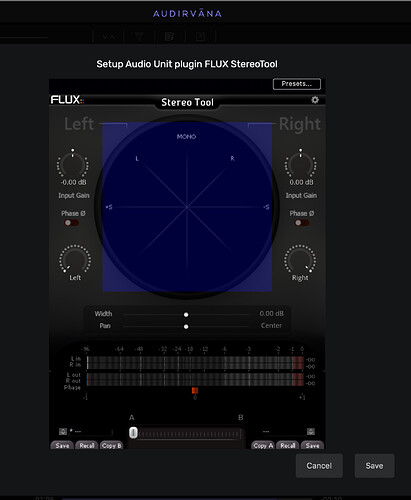
Task: Click Copy A button
Action: pyautogui.click(x=263, y=445)
